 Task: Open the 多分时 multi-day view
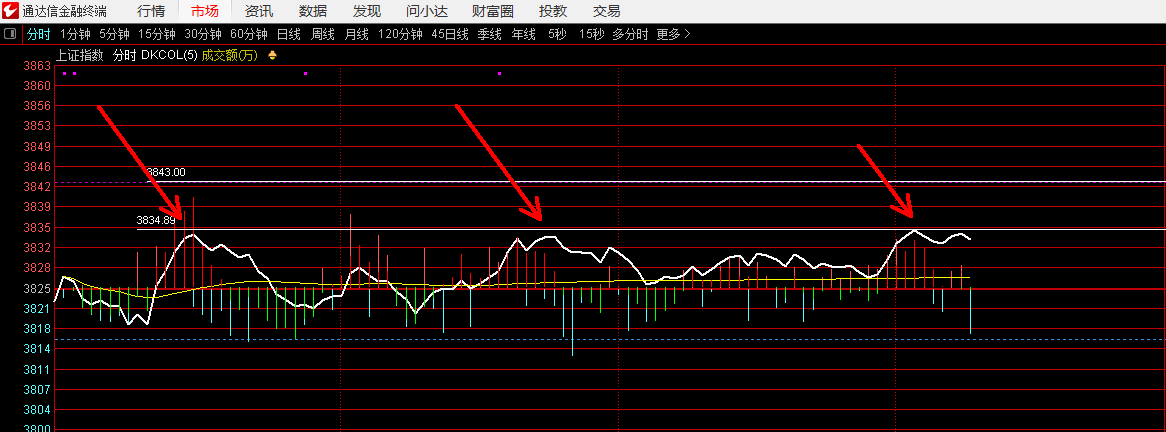click(x=631, y=34)
